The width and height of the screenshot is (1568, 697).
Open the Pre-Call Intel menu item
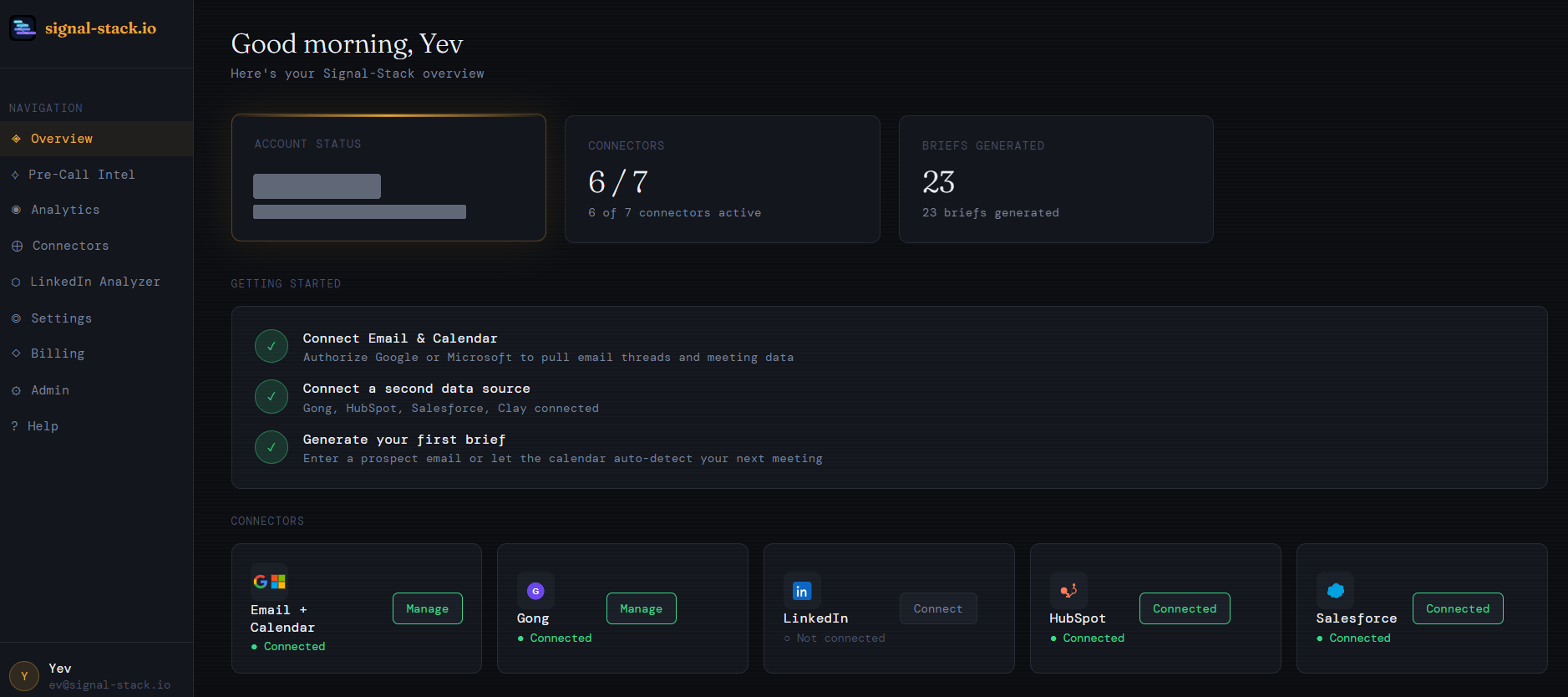96,175
